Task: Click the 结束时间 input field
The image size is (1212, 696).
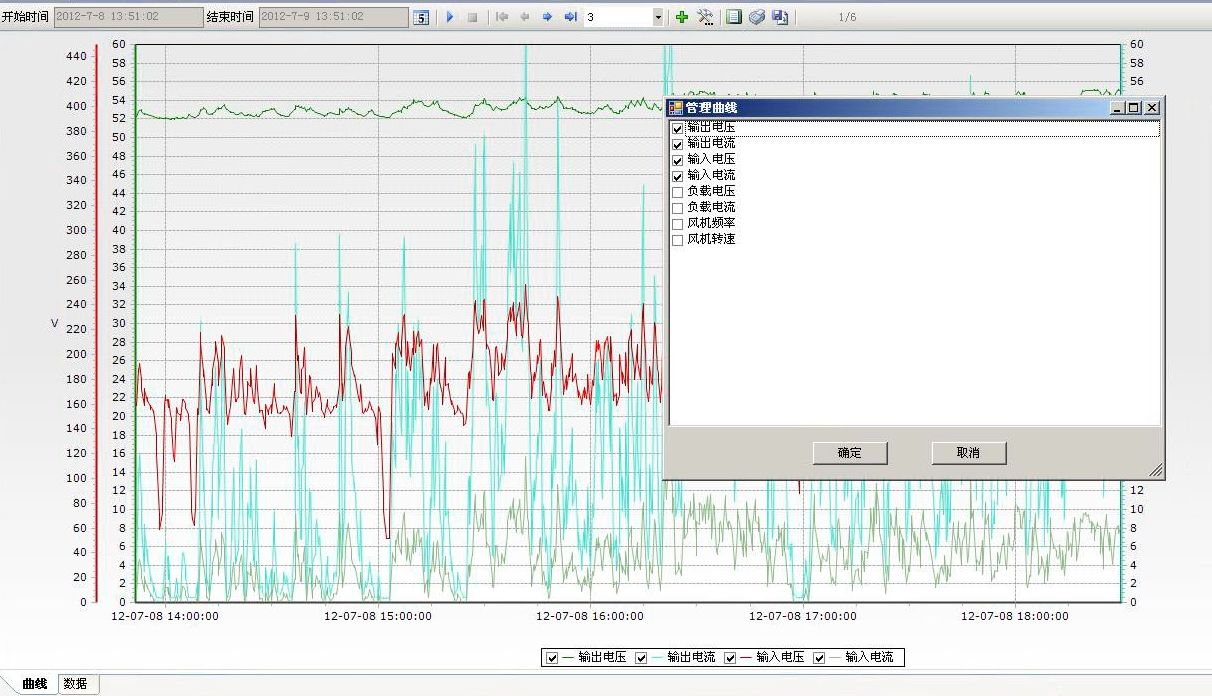Action: pyautogui.click(x=333, y=17)
